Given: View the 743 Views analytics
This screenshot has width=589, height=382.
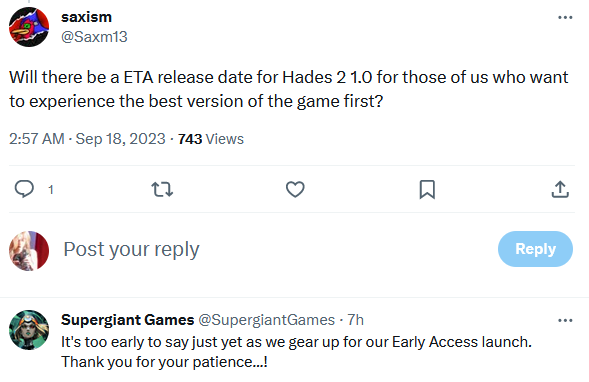Looking at the screenshot, I should (211, 139).
